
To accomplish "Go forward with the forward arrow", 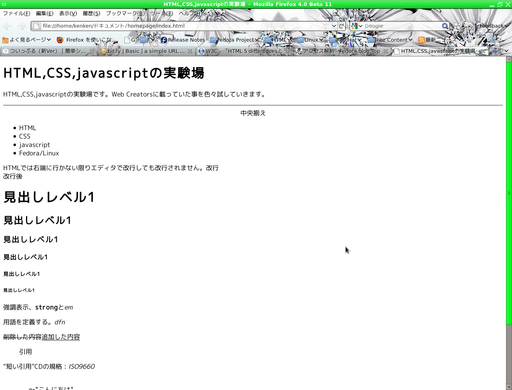I will pos(21,26).
